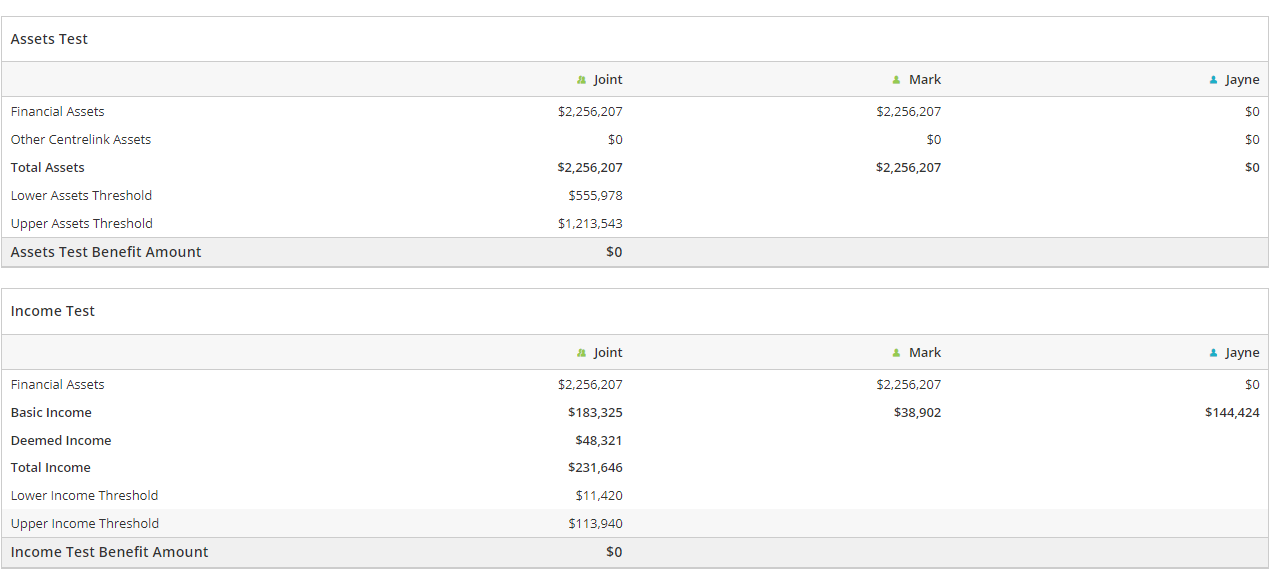The width and height of the screenshot is (1287, 580).
Task: Click the Upper Assets Threshold value $1,213,543
Action: 590,223
